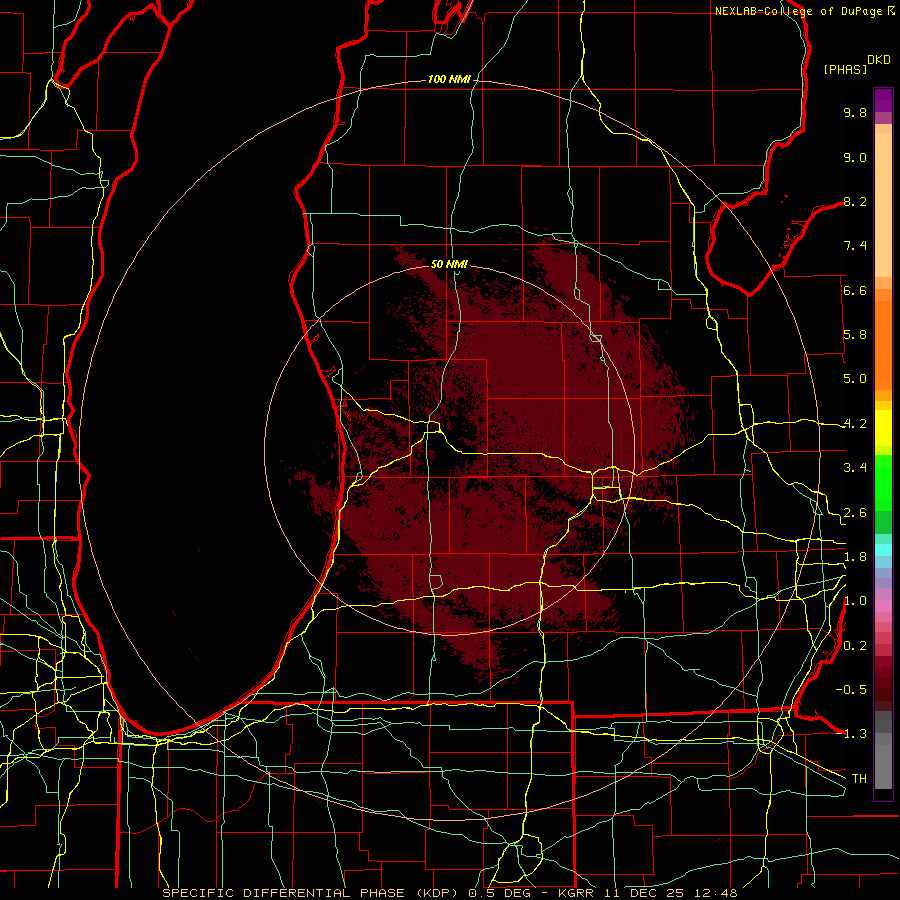Click the DKD legend heading
The image size is (900, 900).
[879, 60]
